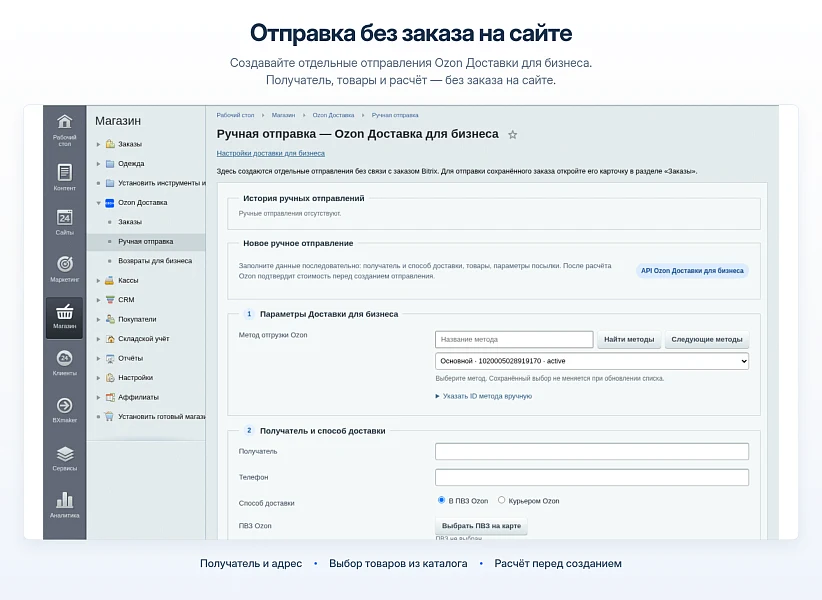Expand the Кассы tree arrow

pyautogui.click(x=99, y=280)
